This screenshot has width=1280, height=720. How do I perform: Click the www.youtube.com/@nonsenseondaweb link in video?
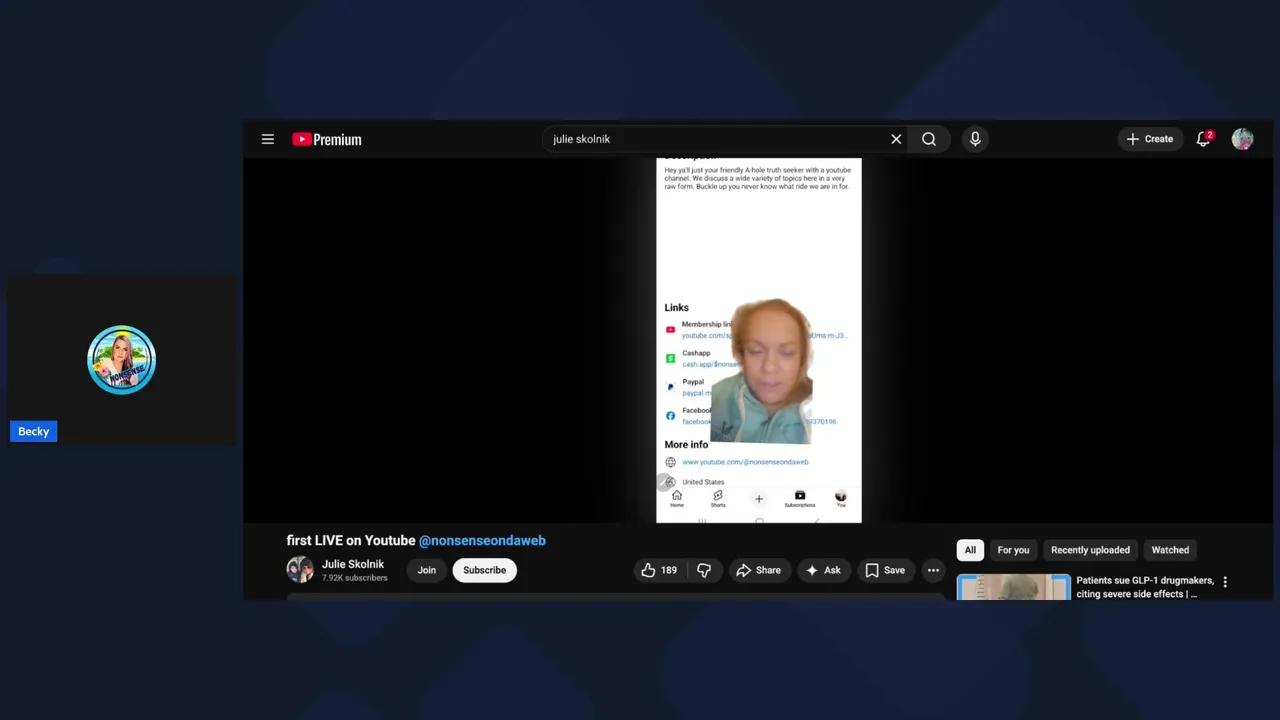[745, 462]
